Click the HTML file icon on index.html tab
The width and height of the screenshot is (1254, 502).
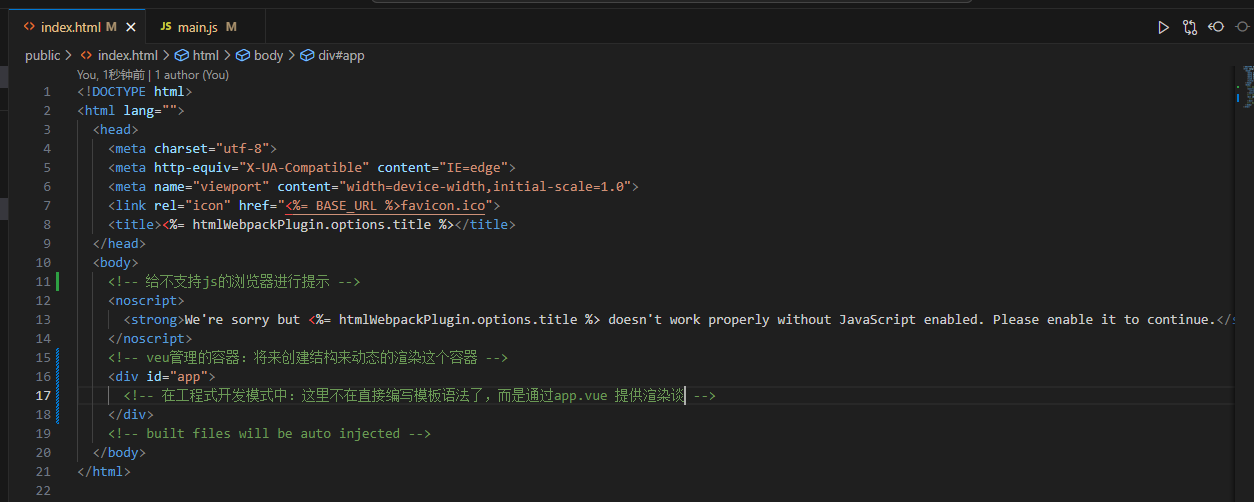point(29,27)
